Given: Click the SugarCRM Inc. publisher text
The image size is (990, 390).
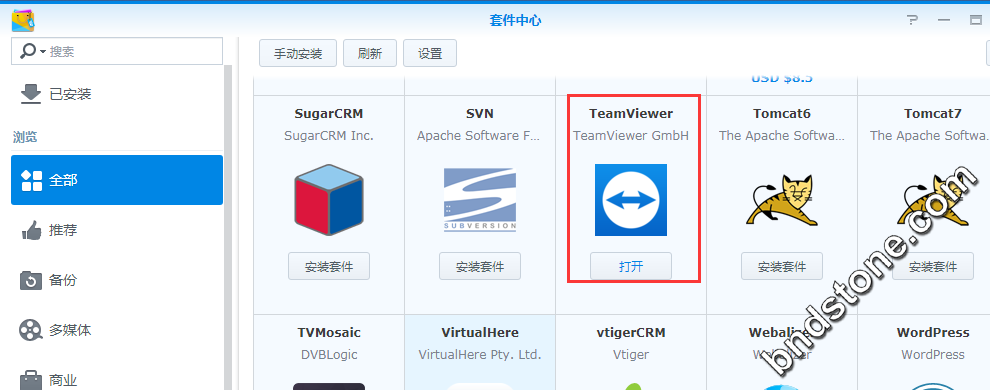Looking at the screenshot, I should [x=329, y=136].
